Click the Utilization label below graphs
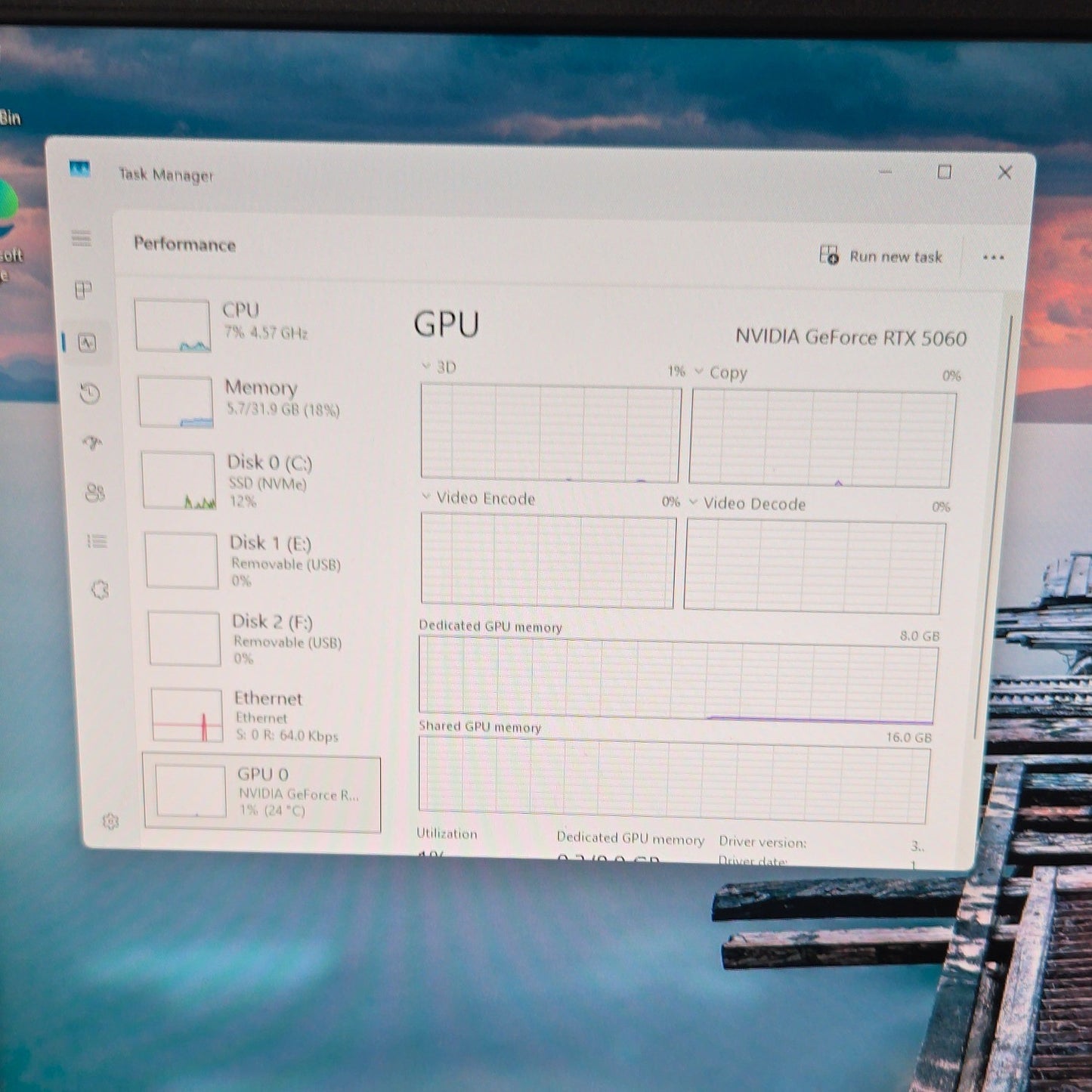The width and height of the screenshot is (1092, 1092). [447, 834]
